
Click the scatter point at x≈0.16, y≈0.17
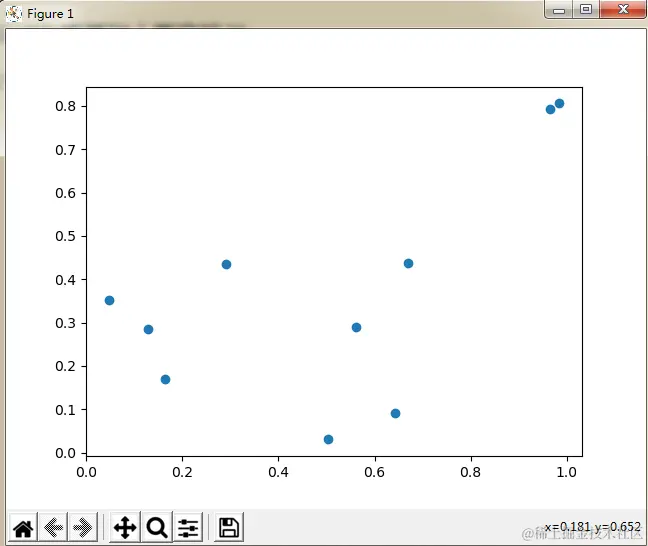click(x=165, y=379)
